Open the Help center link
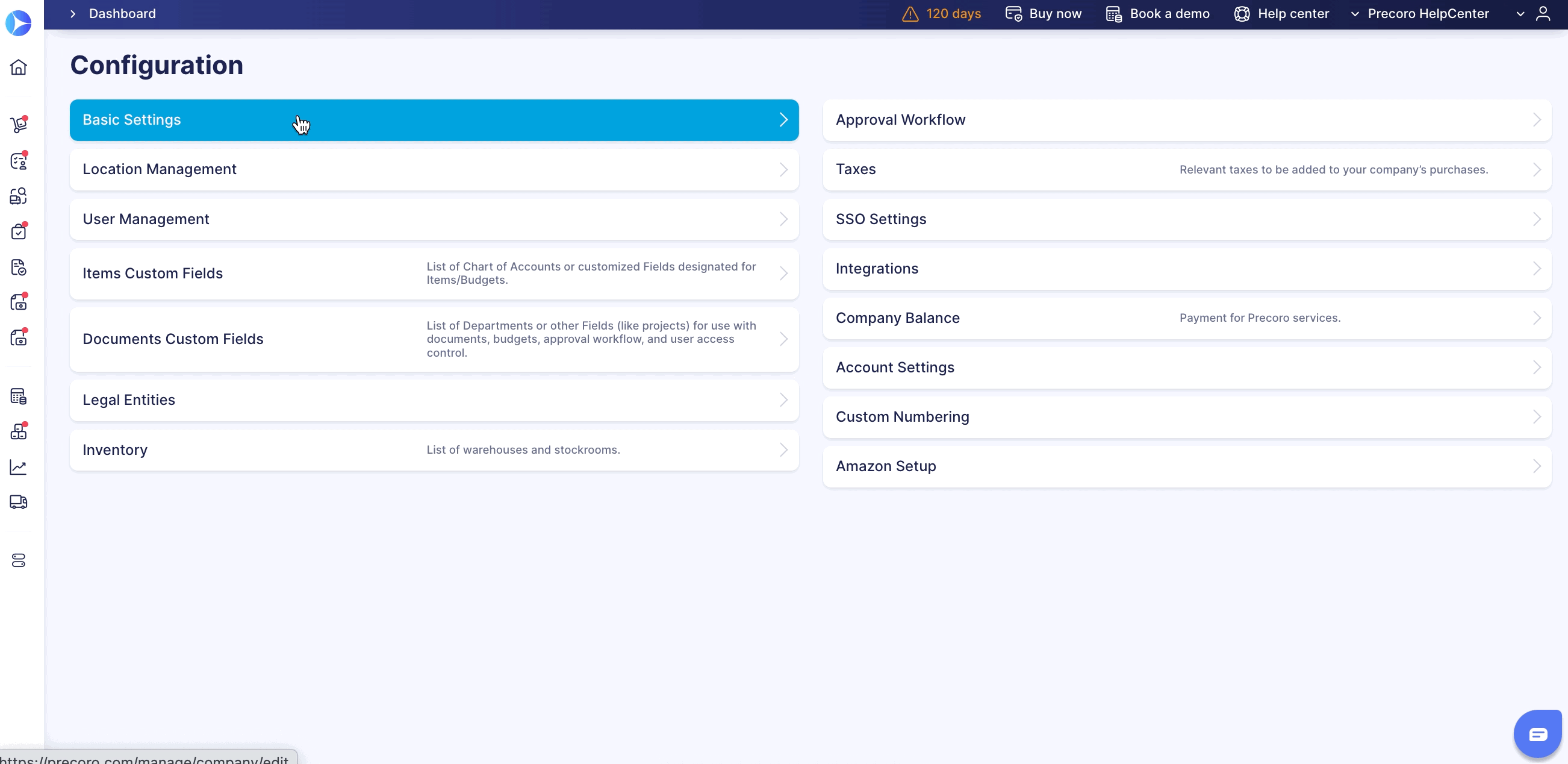The width and height of the screenshot is (1568, 764). [x=1281, y=14]
